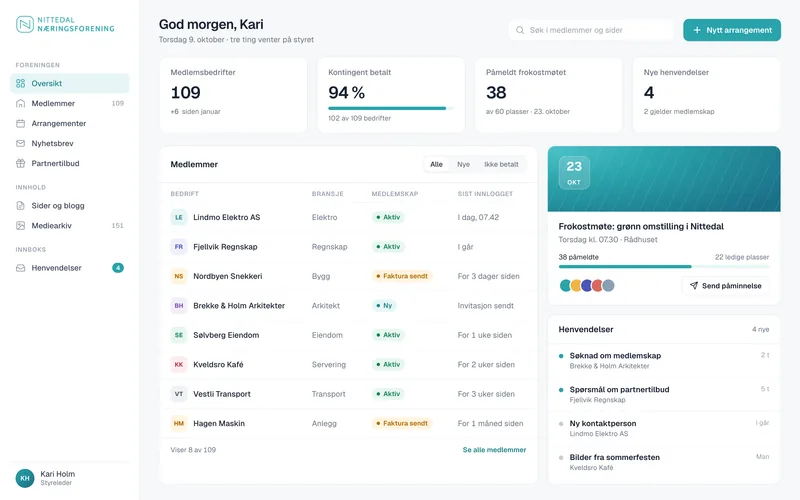Click the KH user avatar

tap(25, 478)
